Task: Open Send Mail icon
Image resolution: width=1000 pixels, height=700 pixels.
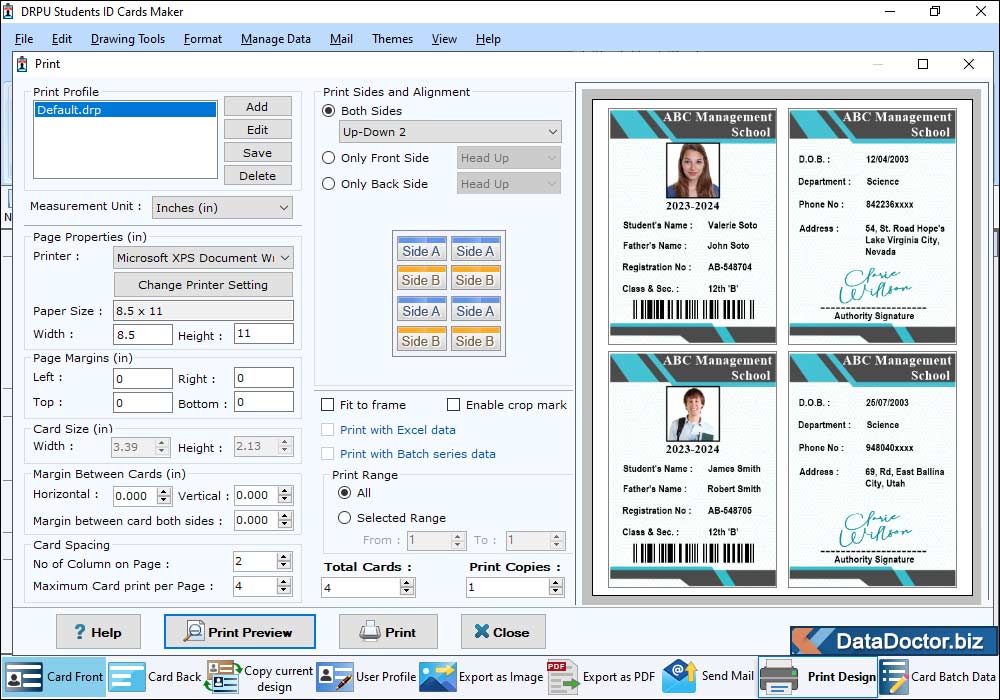Action: coord(680,676)
